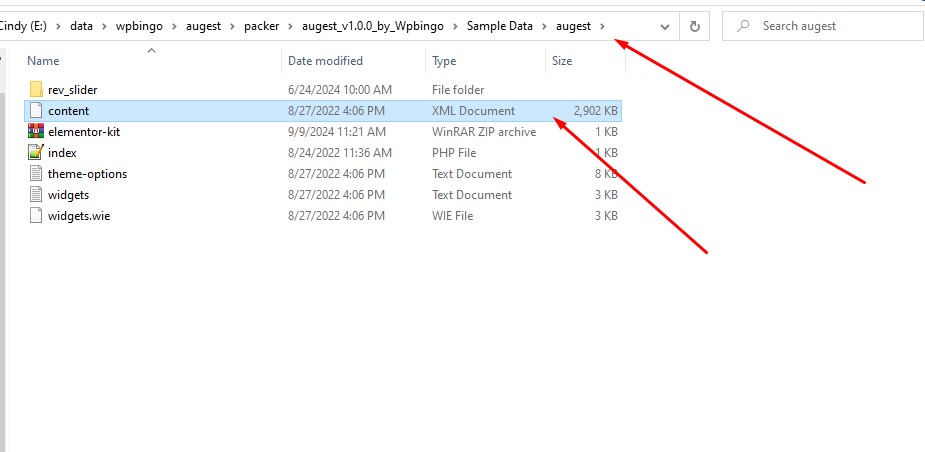The image size is (925, 452).
Task: Click the elementor-kit WinRAR archive icon
Action: click(36, 132)
